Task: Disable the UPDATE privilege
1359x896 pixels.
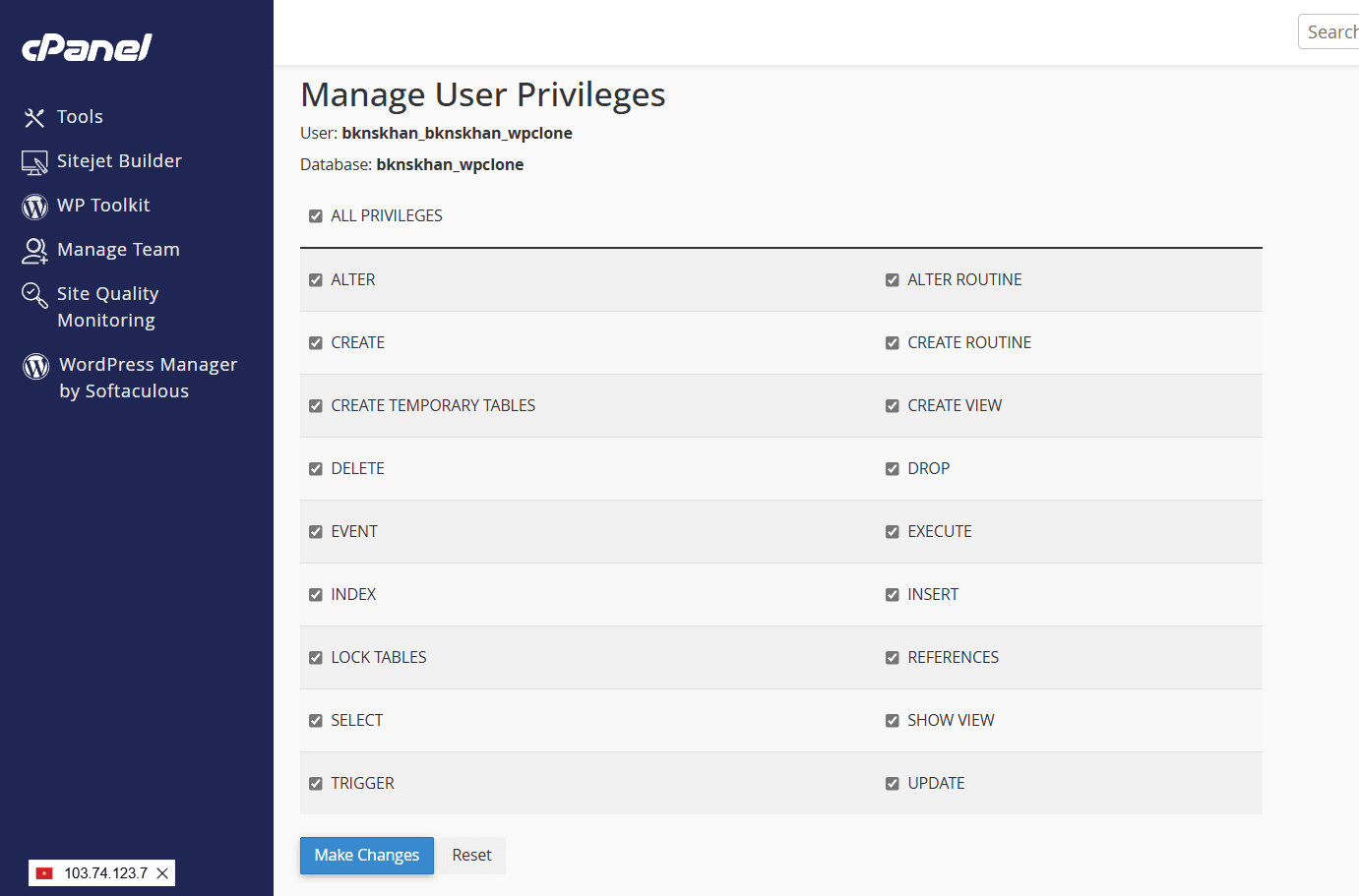Action: [893, 784]
